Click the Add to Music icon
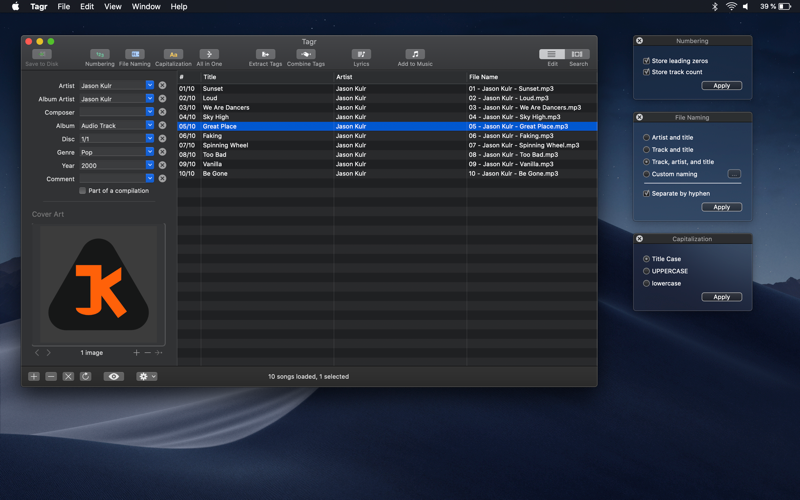This screenshot has height=500, width=800. pyautogui.click(x=415, y=54)
